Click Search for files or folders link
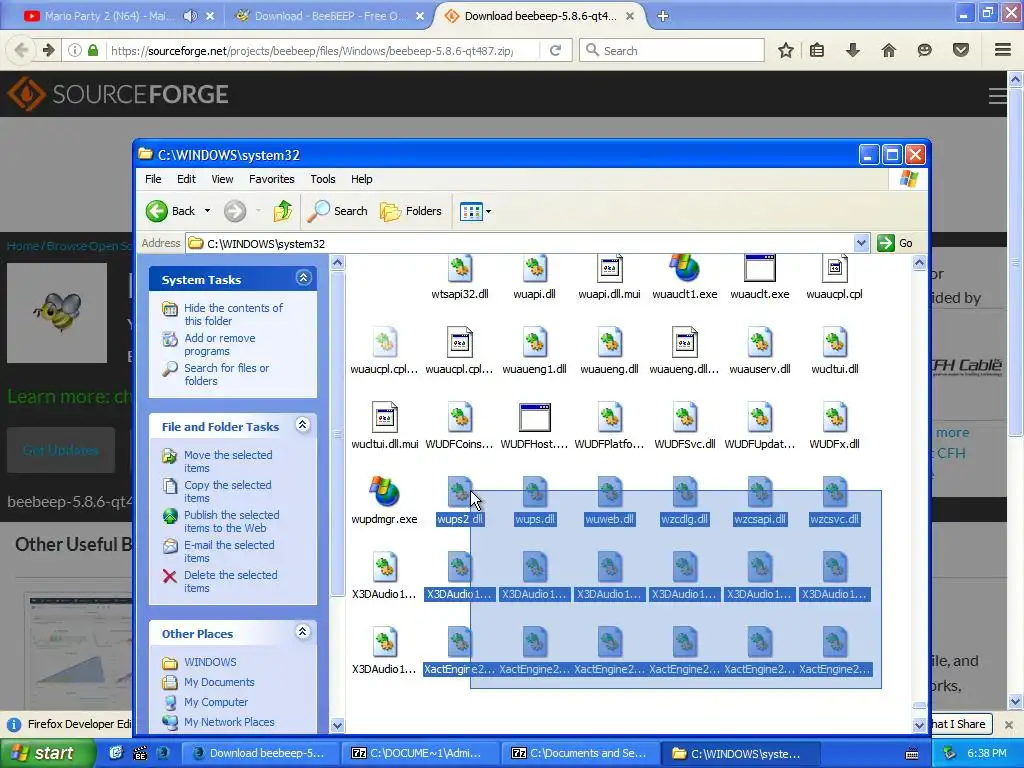The width and height of the screenshot is (1024, 768). [226, 374]
